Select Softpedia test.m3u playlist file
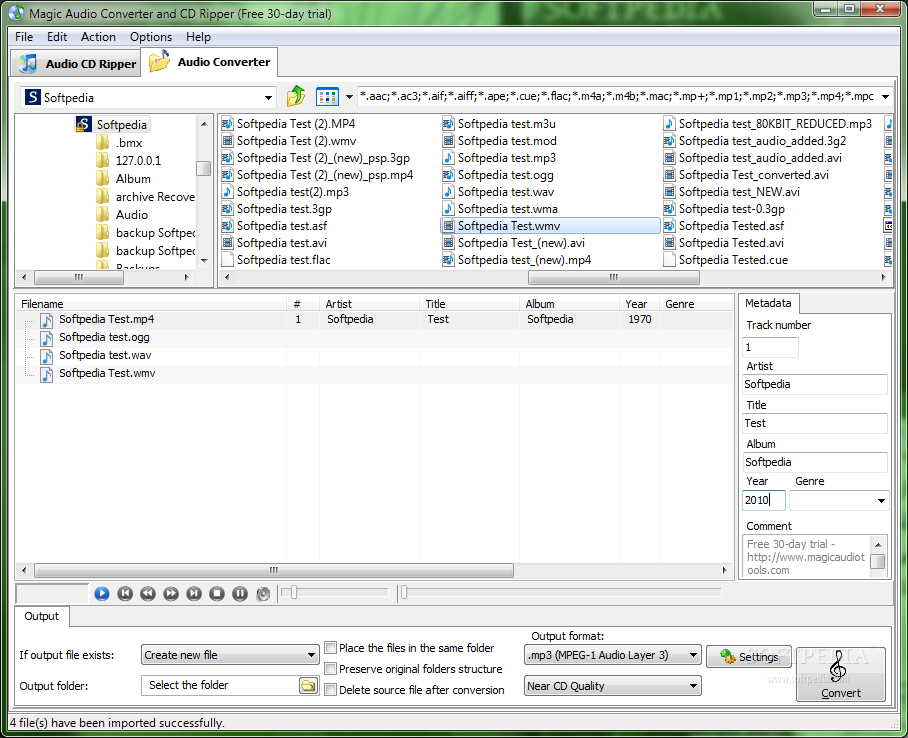This screenshot has width=908, height=738. (x=499, y=123)
